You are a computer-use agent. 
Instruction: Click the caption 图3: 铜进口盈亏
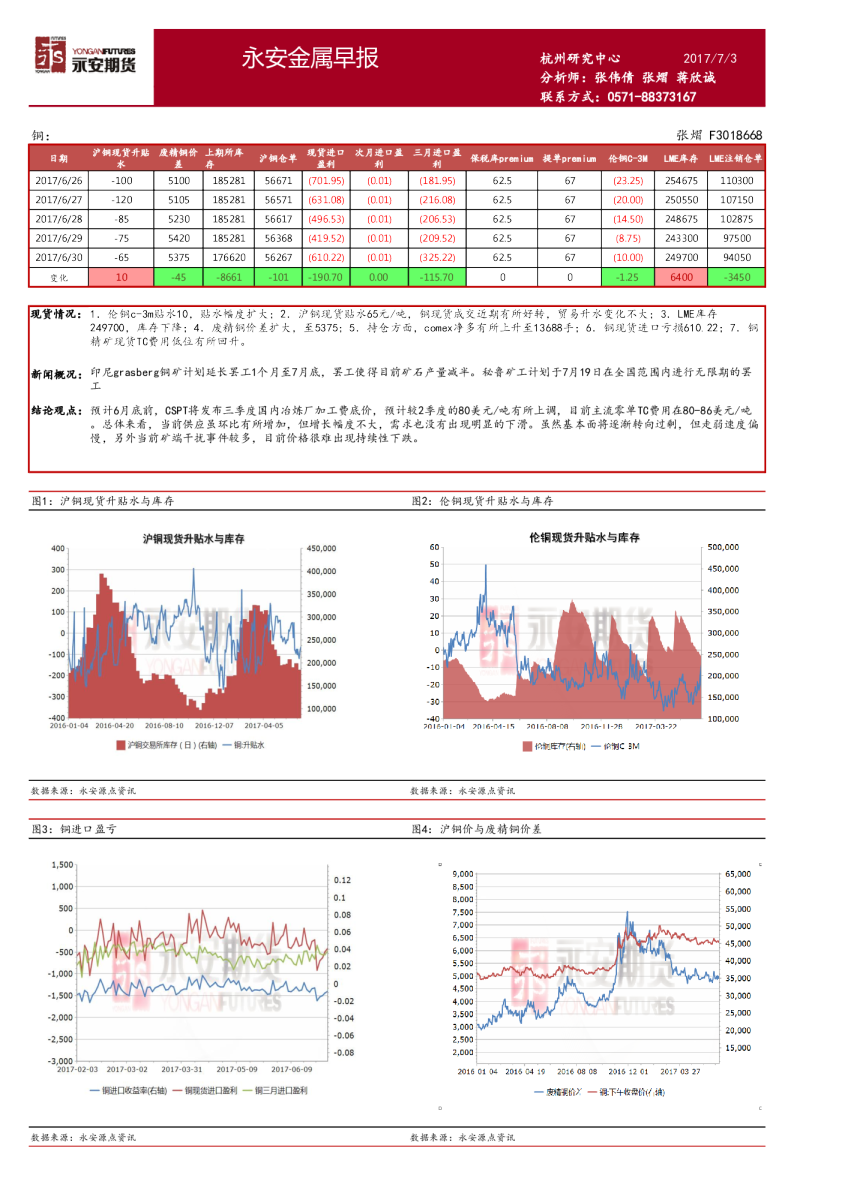[74, 829]
